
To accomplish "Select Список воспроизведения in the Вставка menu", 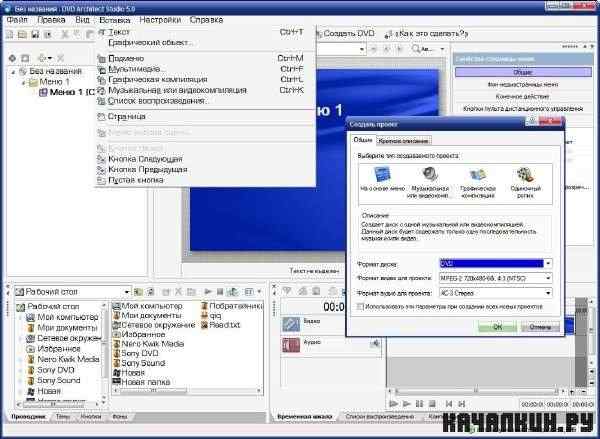I will [206, 101].
